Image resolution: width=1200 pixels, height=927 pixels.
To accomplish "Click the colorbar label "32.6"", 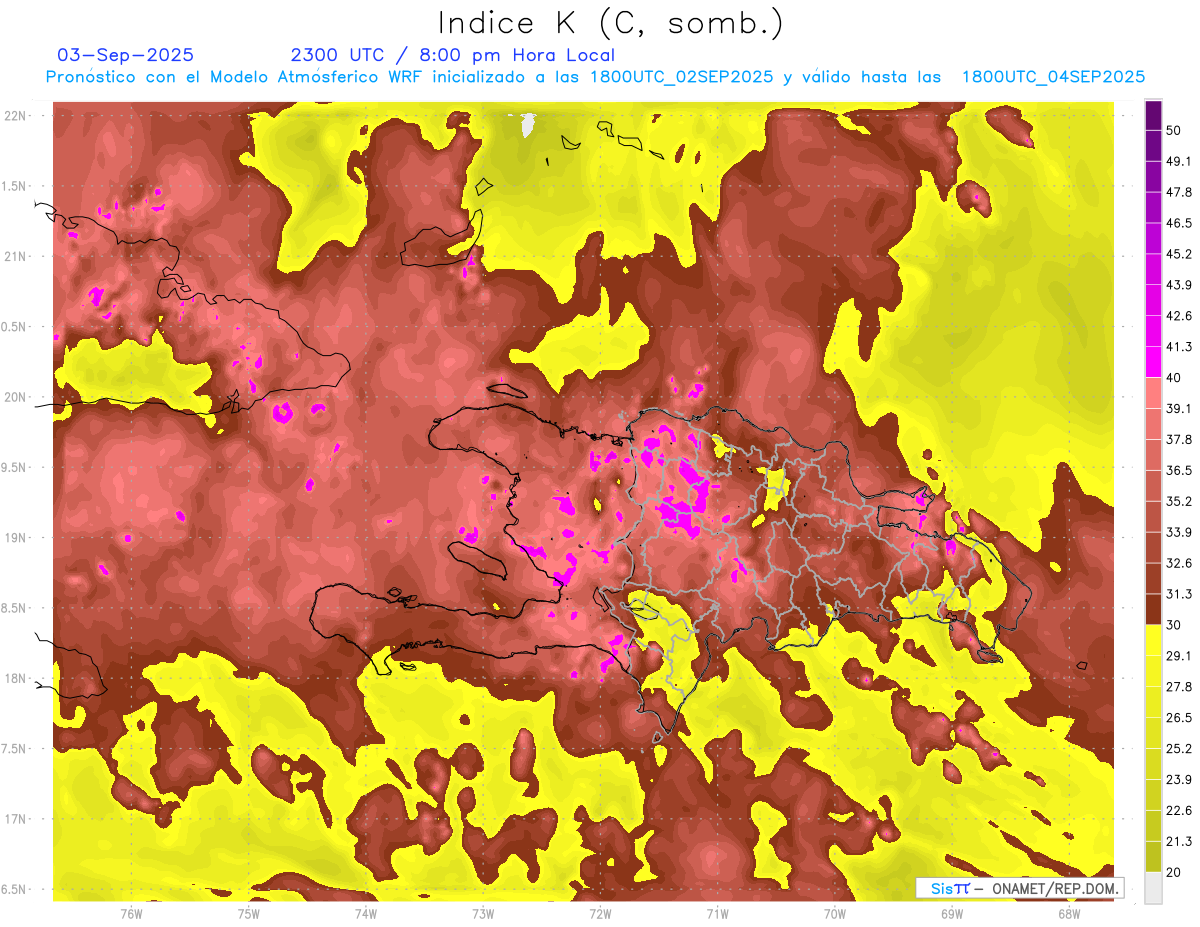I will point(1179,563).
